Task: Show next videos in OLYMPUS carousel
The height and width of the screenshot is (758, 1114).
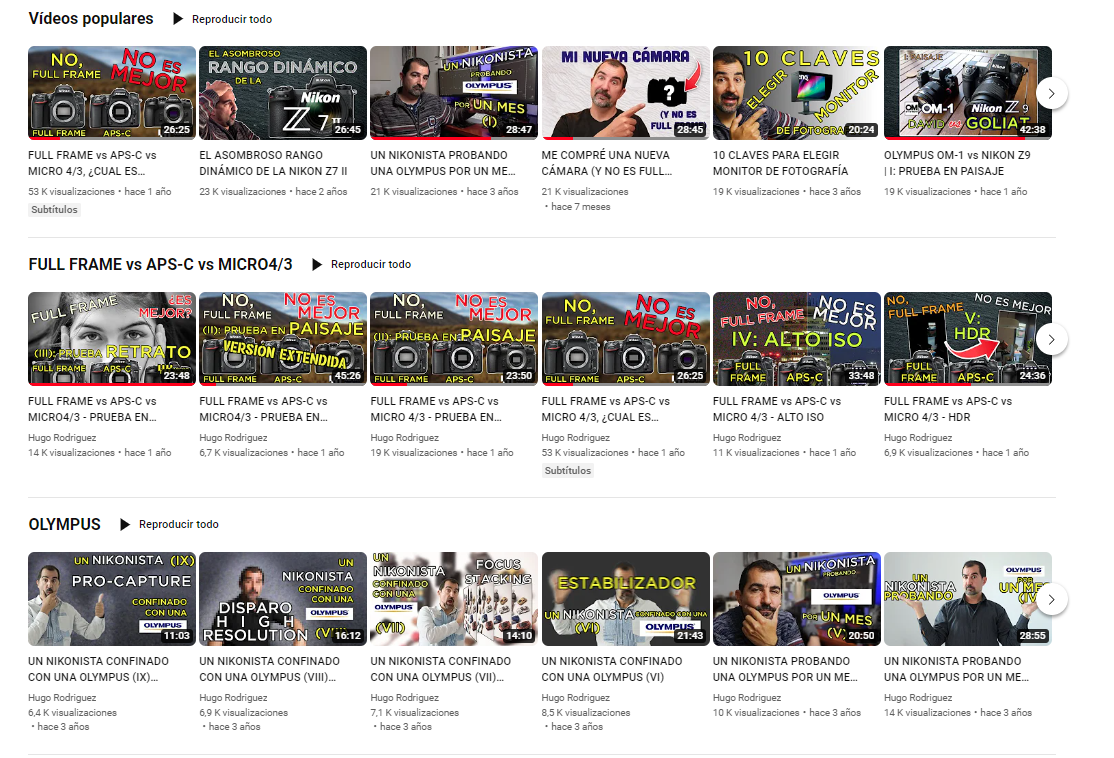Action: 1051,600
